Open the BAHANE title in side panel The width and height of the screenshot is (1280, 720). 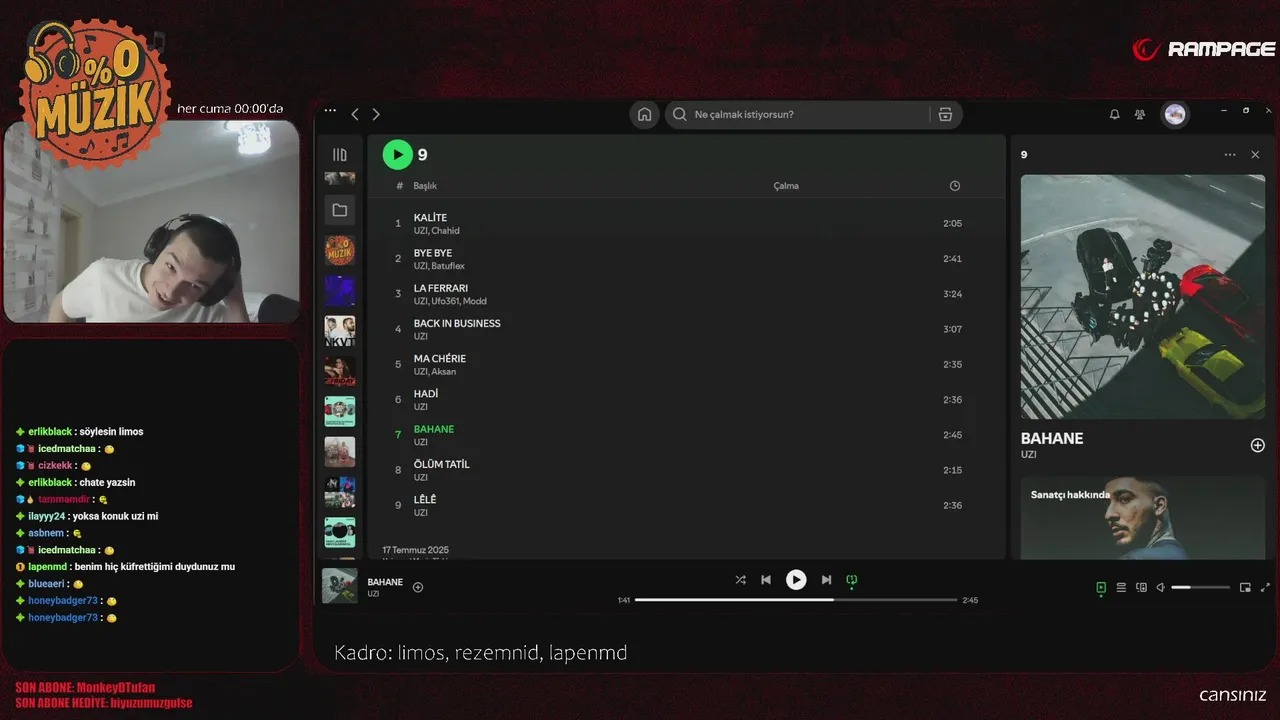(1052, 438)
